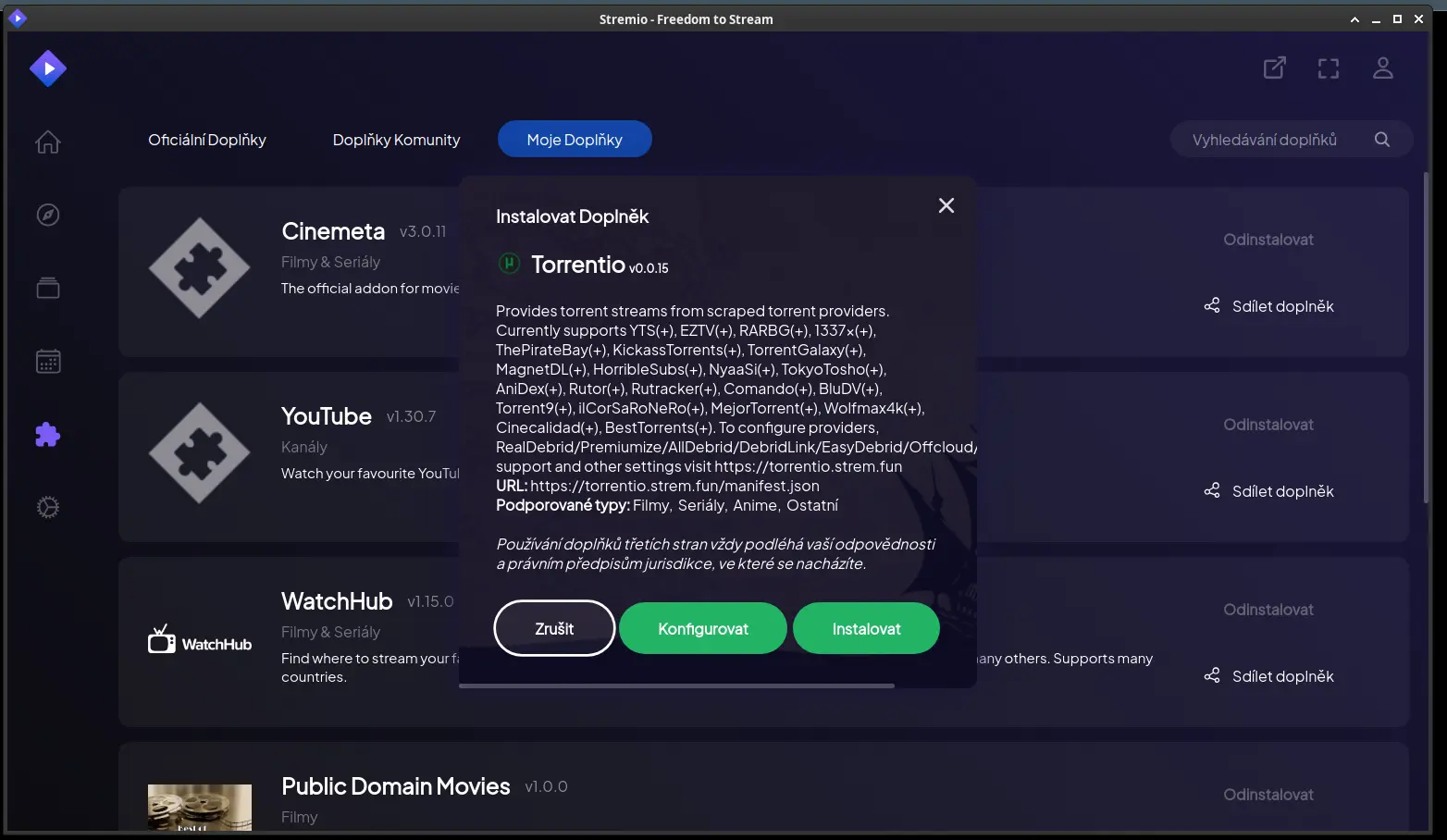Open the Calendar icon in sidebar
Viewport: 1447px width, 840px height.
pos(48,361)
